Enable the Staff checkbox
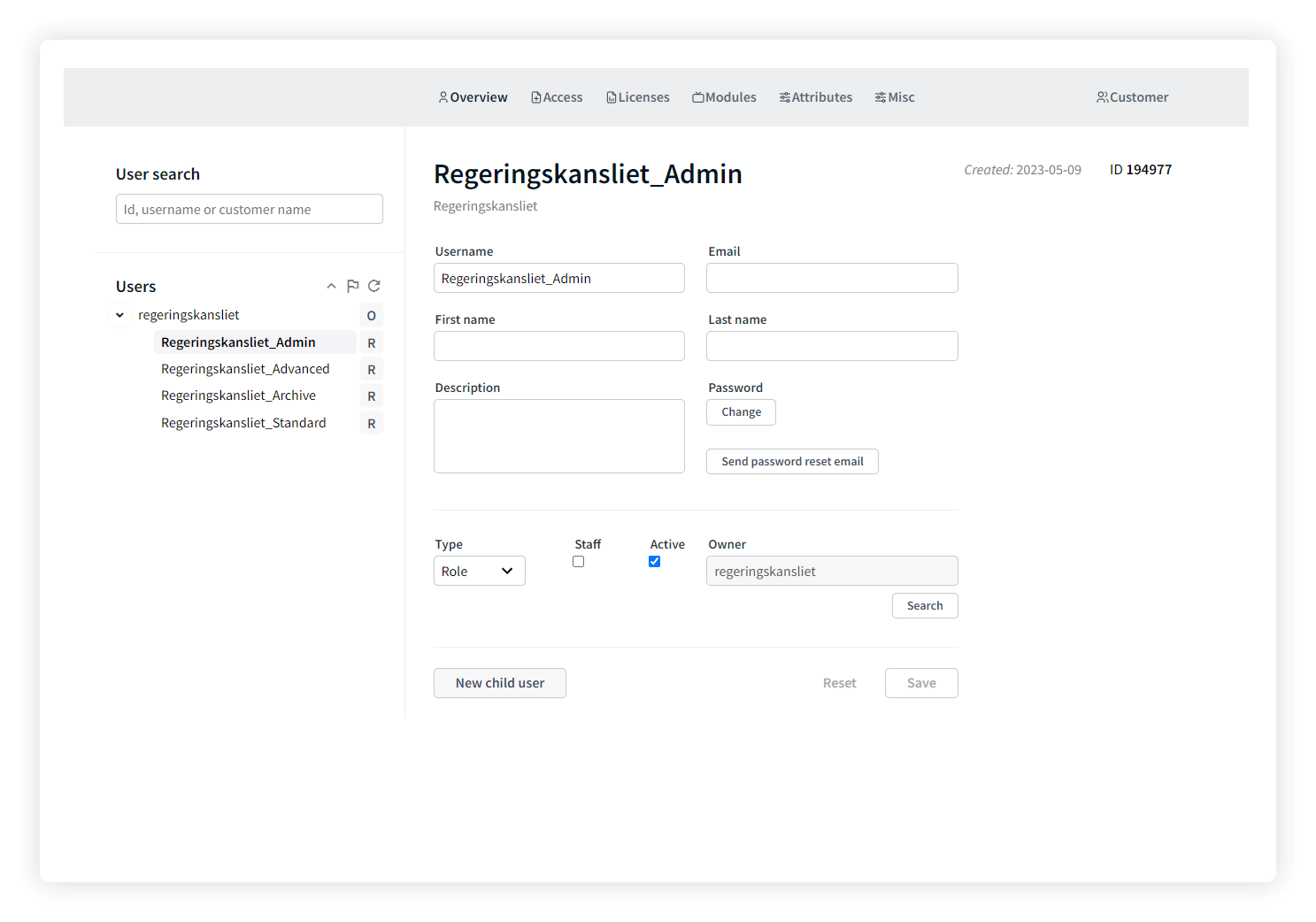1316x922 pixels. pos(579,562)
